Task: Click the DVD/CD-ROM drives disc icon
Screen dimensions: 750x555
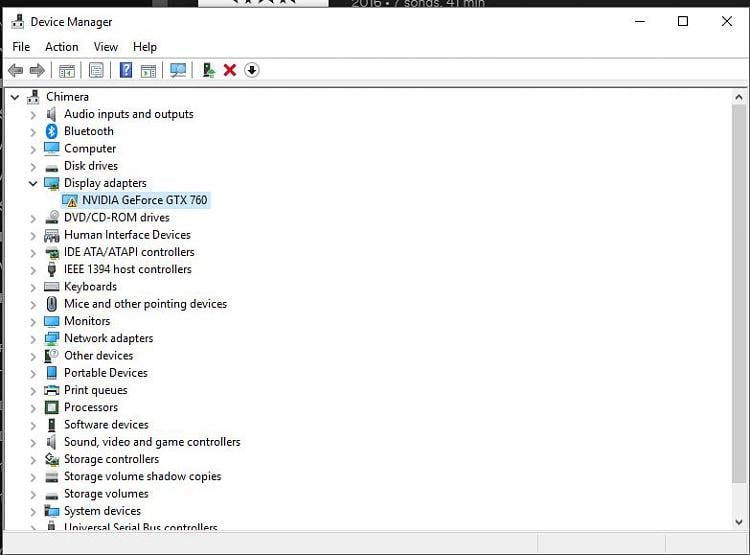Action: 52,217
